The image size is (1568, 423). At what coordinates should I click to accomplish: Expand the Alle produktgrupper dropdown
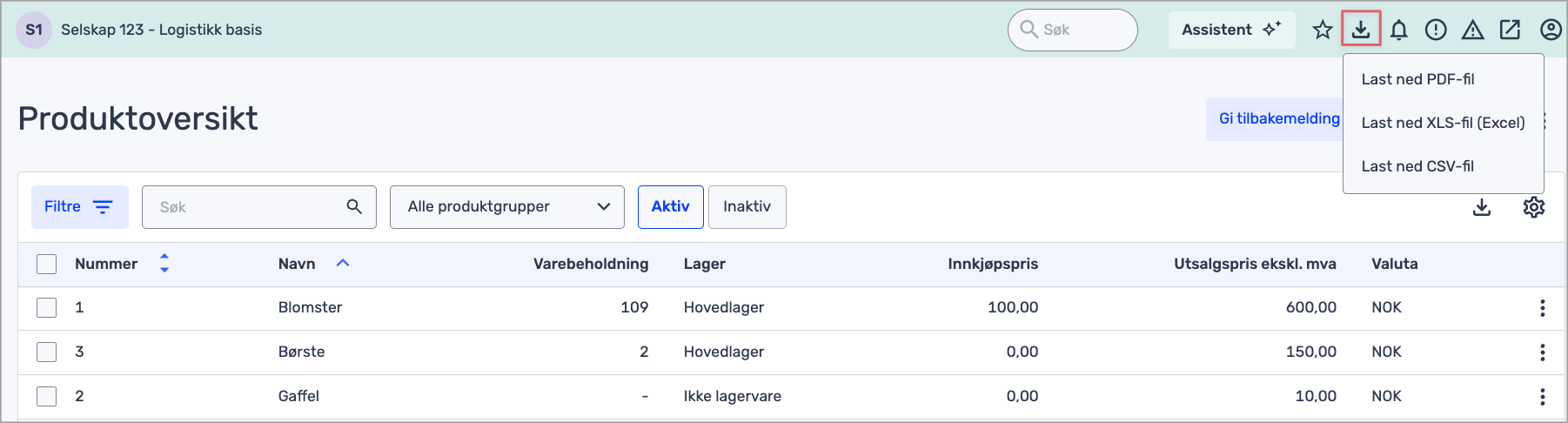click(506, 207)
